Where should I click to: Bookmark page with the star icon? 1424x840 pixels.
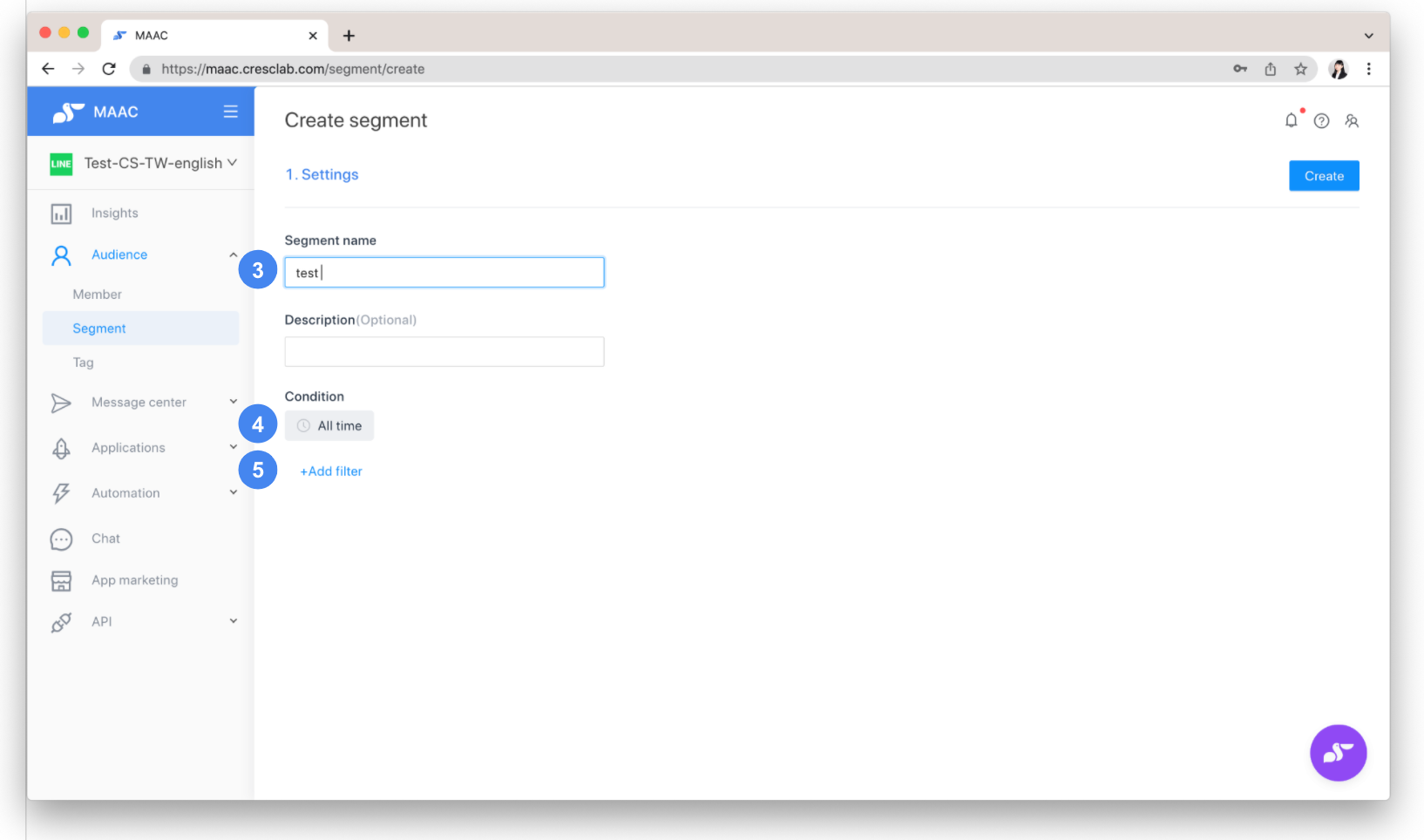1300,69
